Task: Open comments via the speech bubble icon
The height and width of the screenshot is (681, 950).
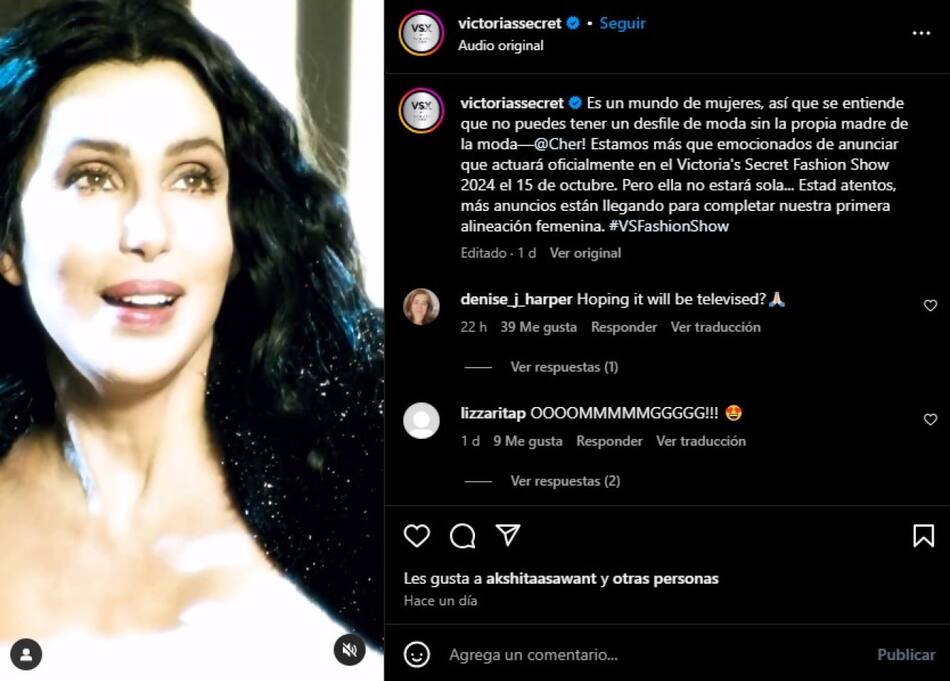Action: [x=462, y=536]
